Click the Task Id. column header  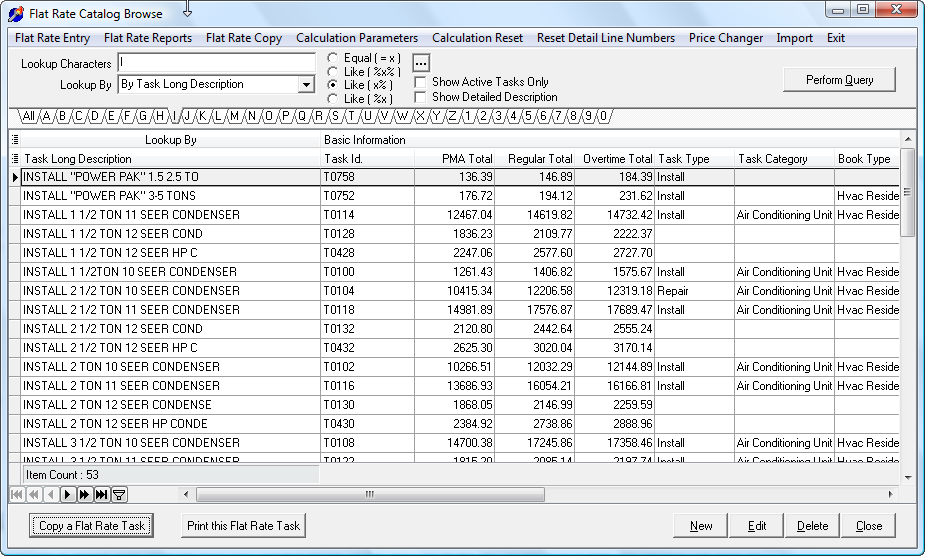[x=368, y=159]
